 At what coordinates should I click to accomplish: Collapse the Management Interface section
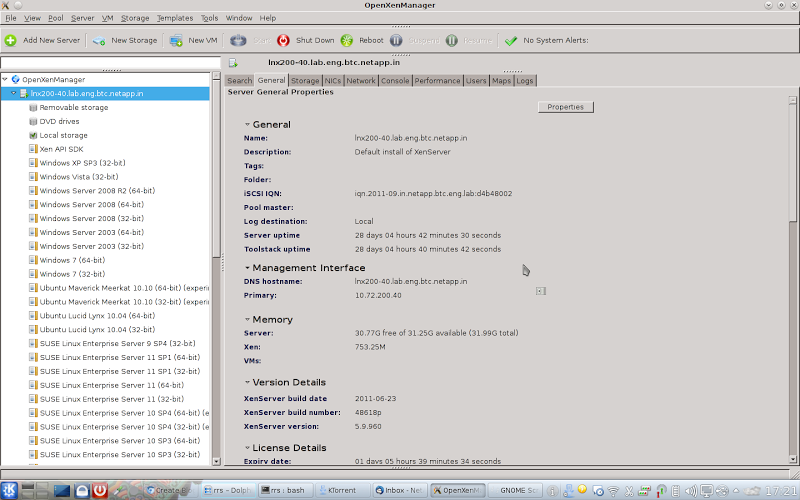247,268
